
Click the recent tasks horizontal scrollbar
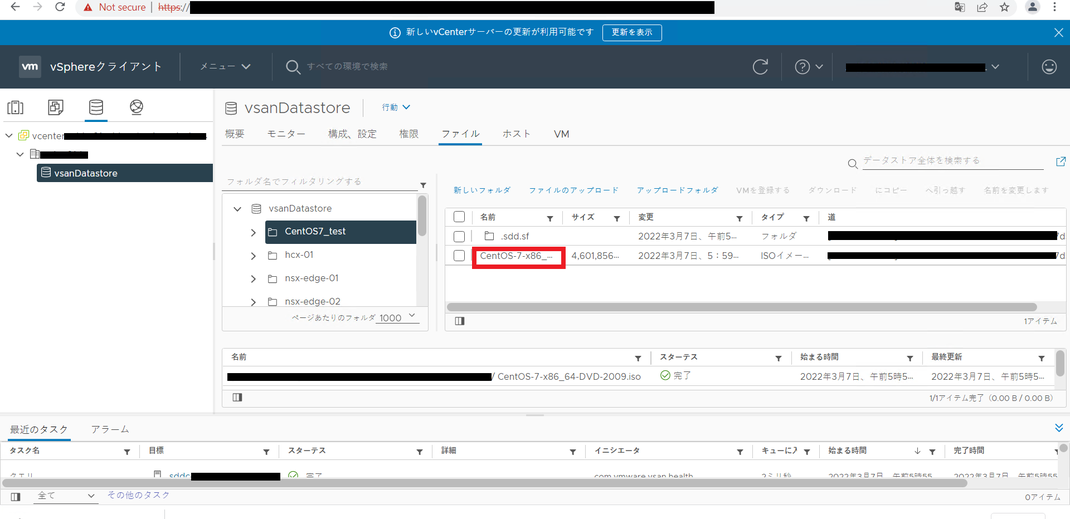483,482
